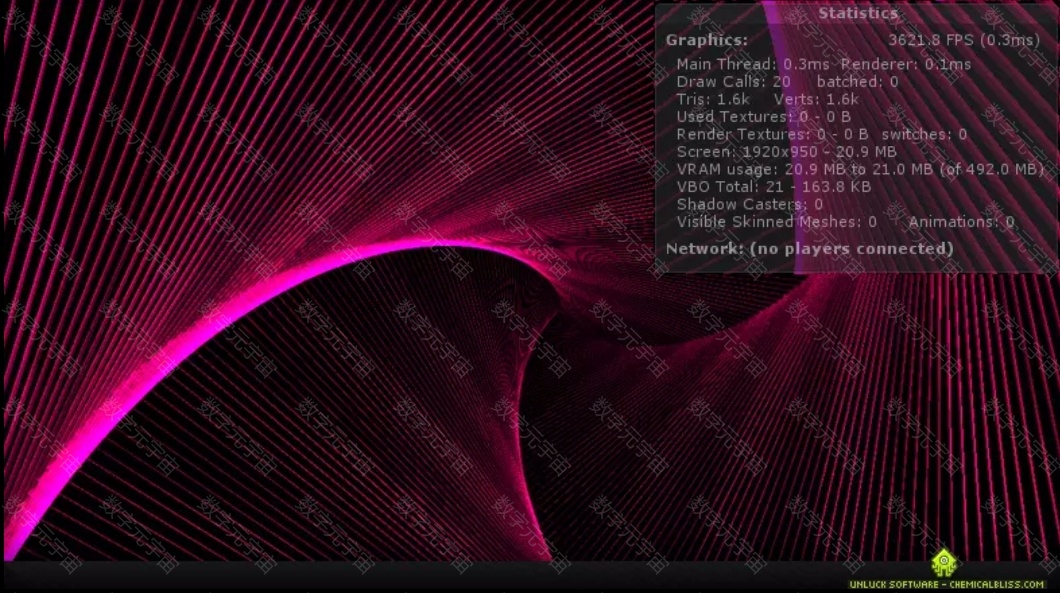Click the Animations: 0 entry
This screenshot has height=593, width=1060.
[961, 222]
